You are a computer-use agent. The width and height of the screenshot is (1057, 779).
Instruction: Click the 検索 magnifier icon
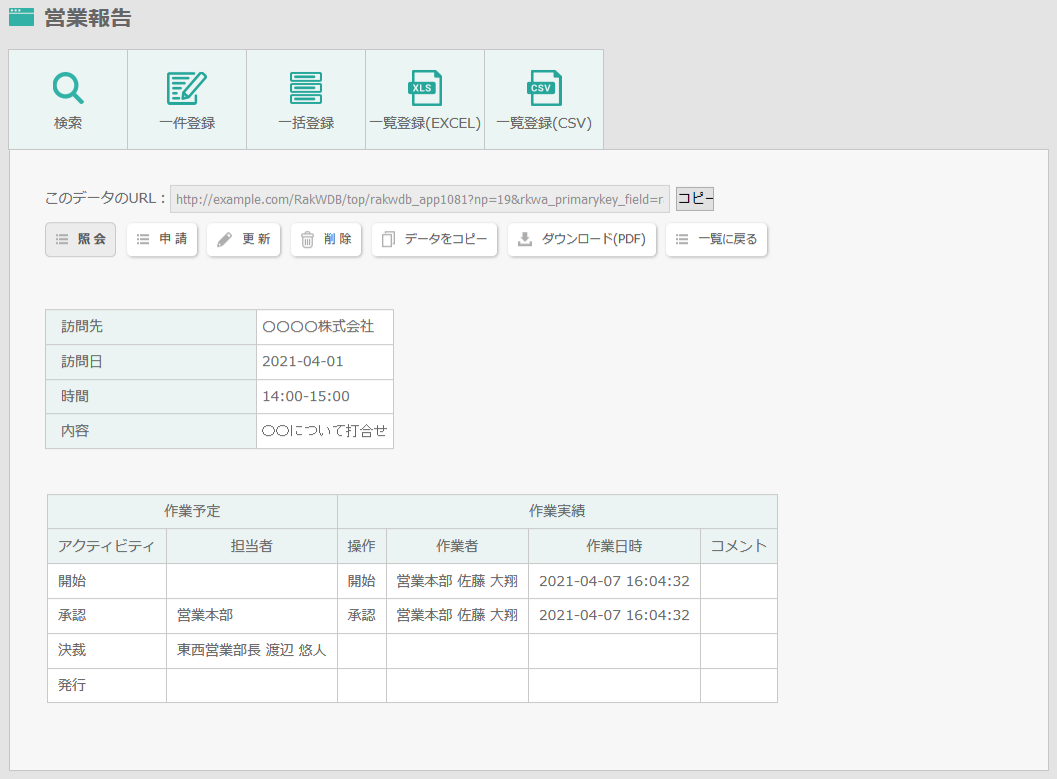(68, 88)
